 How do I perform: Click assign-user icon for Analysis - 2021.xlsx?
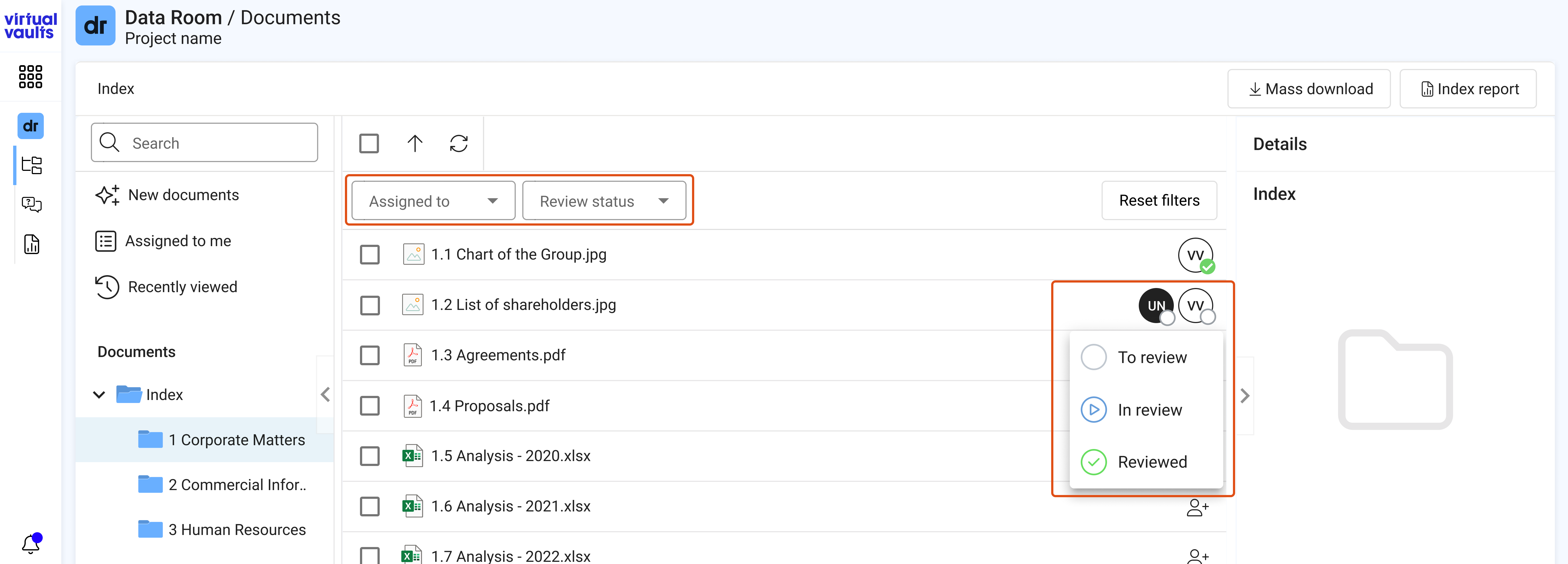pos(1197,507)
